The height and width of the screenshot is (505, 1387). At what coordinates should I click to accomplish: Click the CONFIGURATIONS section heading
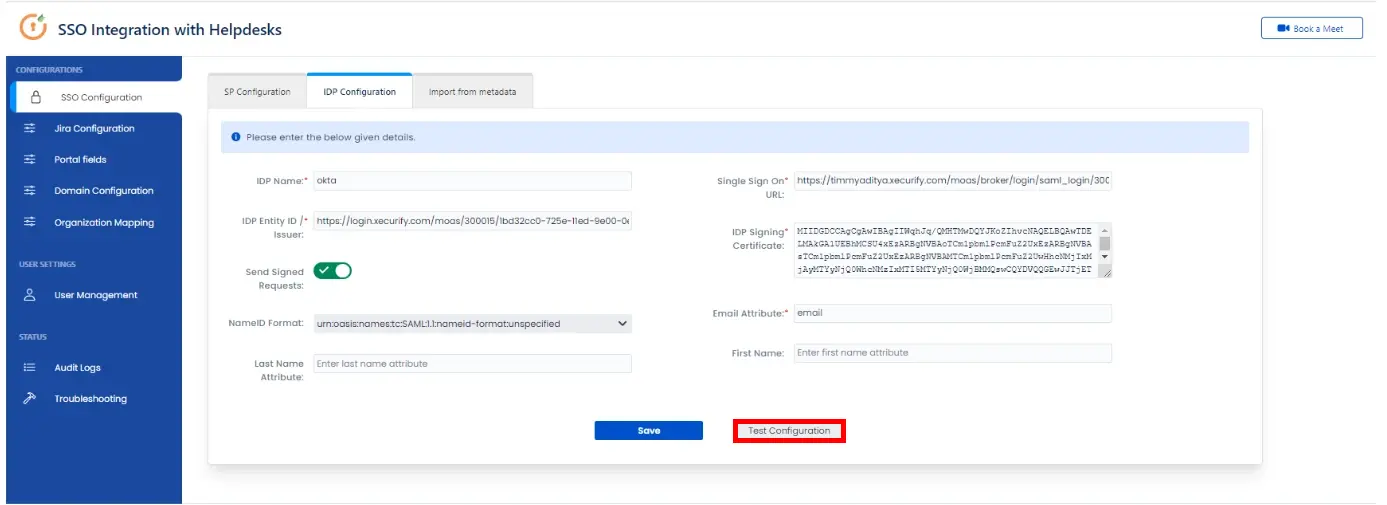(x=49, y=70)
